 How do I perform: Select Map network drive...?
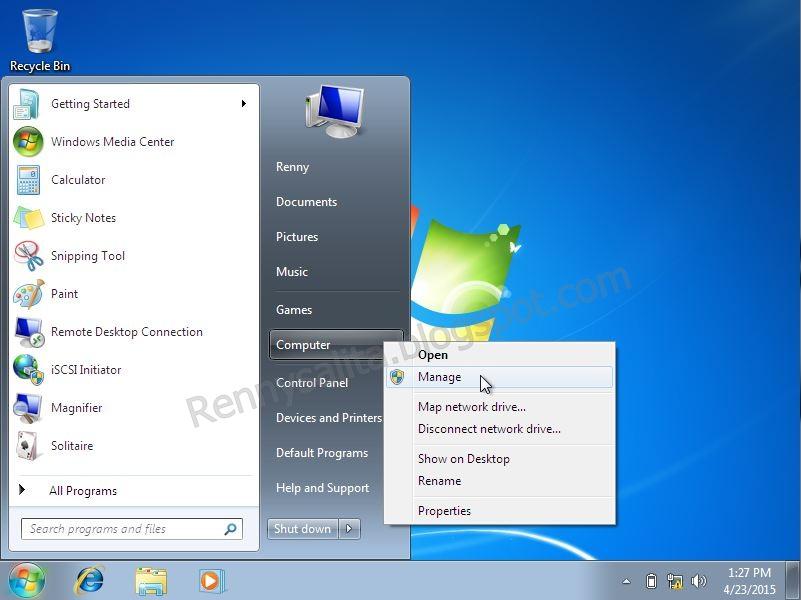pyautogui.click(x=500, y=407)
